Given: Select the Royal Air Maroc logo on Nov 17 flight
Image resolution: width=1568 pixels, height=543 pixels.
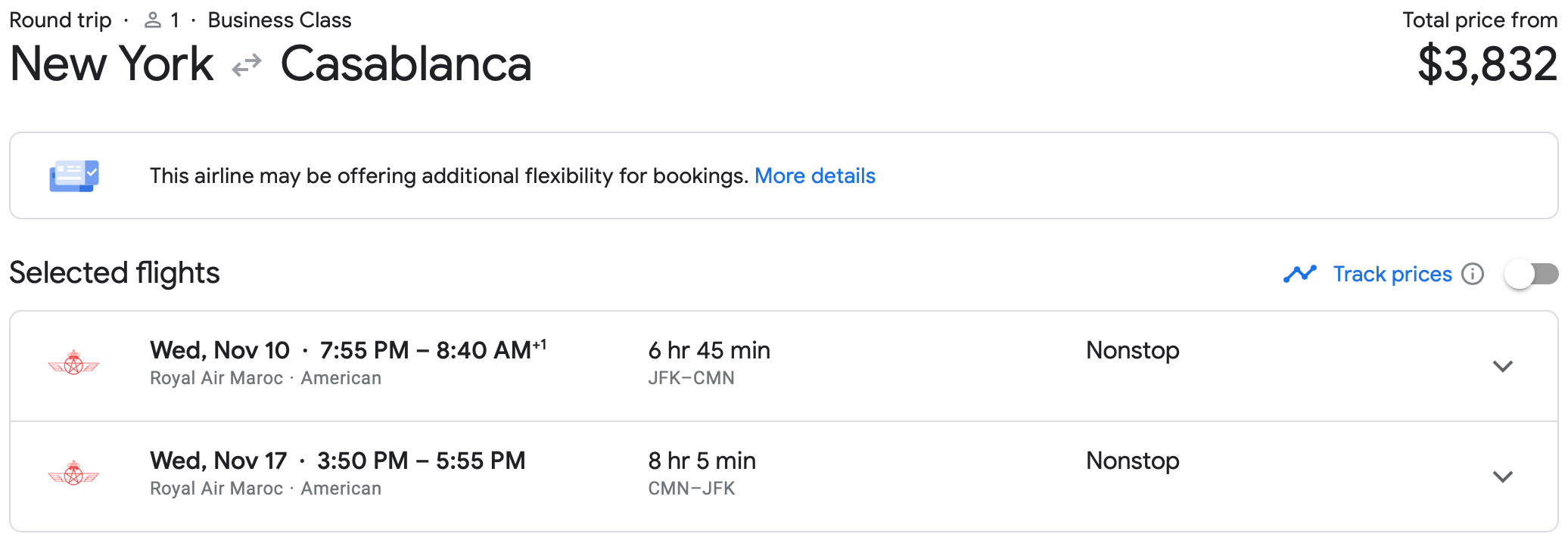Looking at the screenshot, I should [x=75, y=474].
